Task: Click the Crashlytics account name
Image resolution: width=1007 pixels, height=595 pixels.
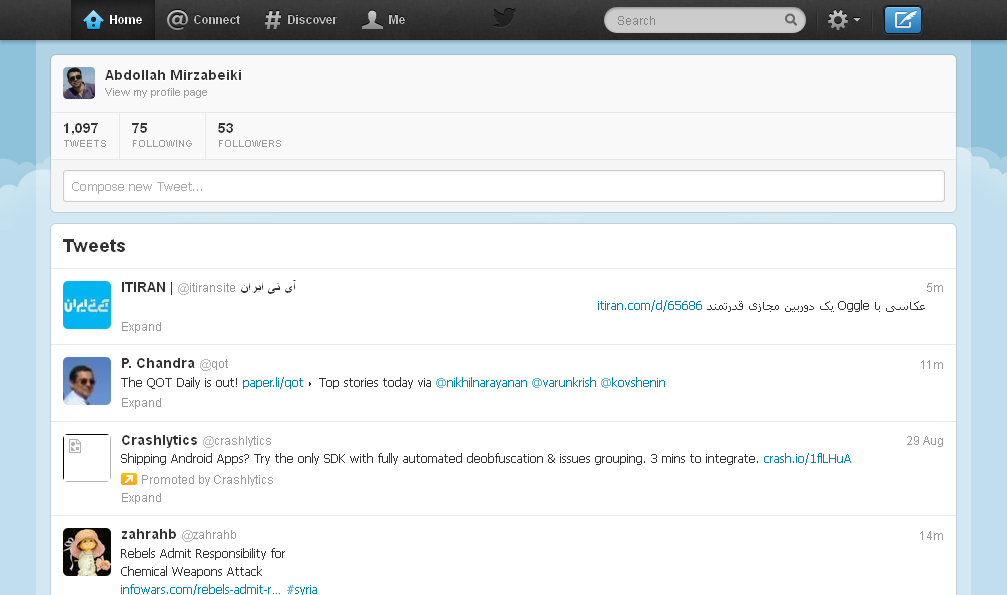Action: pos(159,441)
